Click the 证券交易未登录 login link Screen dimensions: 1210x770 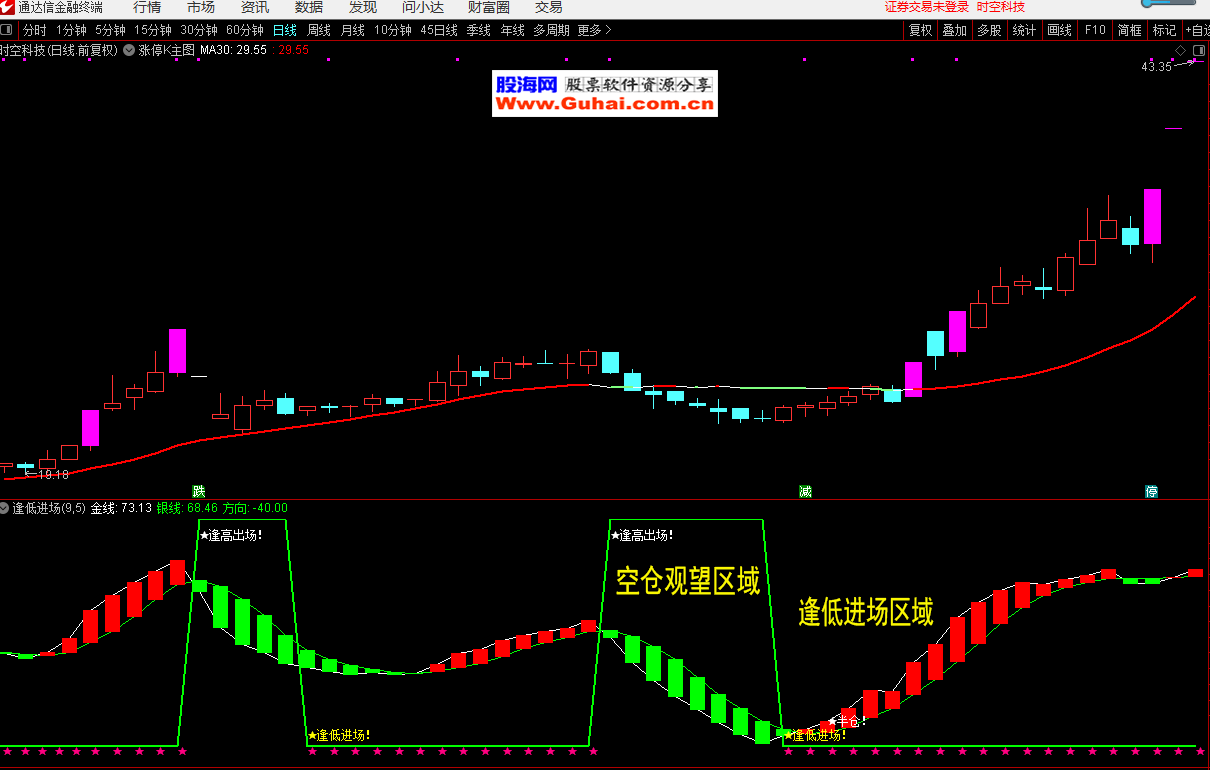[926, 7]
